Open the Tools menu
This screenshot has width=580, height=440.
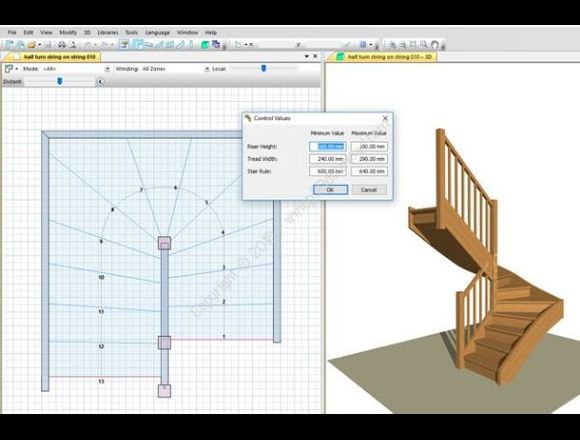[131, 33]
